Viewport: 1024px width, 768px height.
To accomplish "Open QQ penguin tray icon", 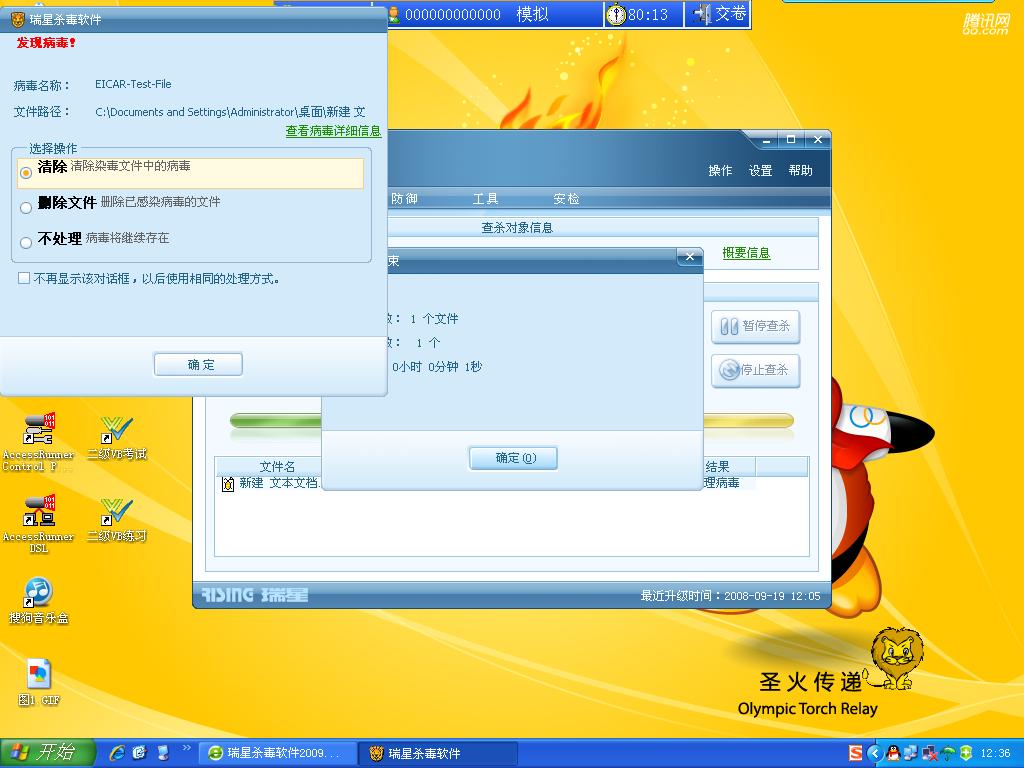I will pos(893,753).
